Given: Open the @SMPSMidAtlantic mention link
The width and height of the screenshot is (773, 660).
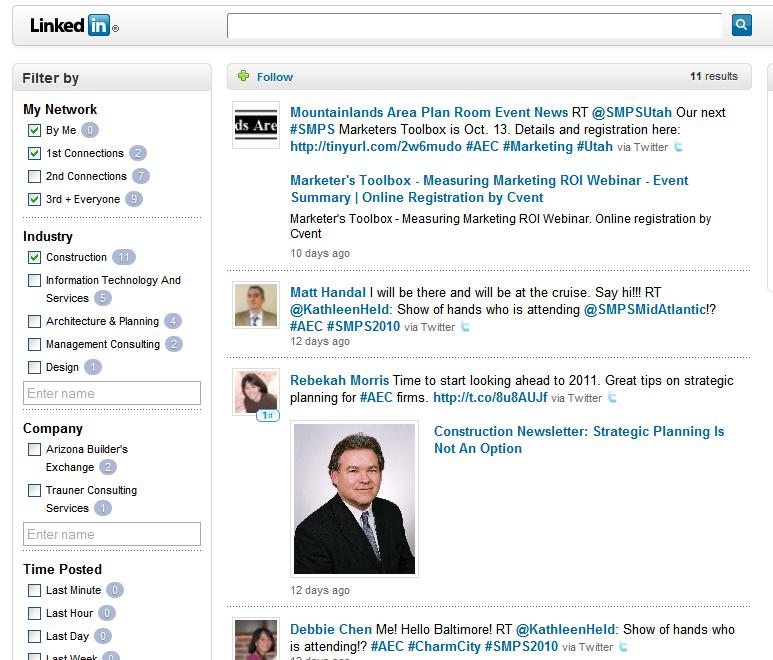Looking at the screenshot, I should coord(645,310).
